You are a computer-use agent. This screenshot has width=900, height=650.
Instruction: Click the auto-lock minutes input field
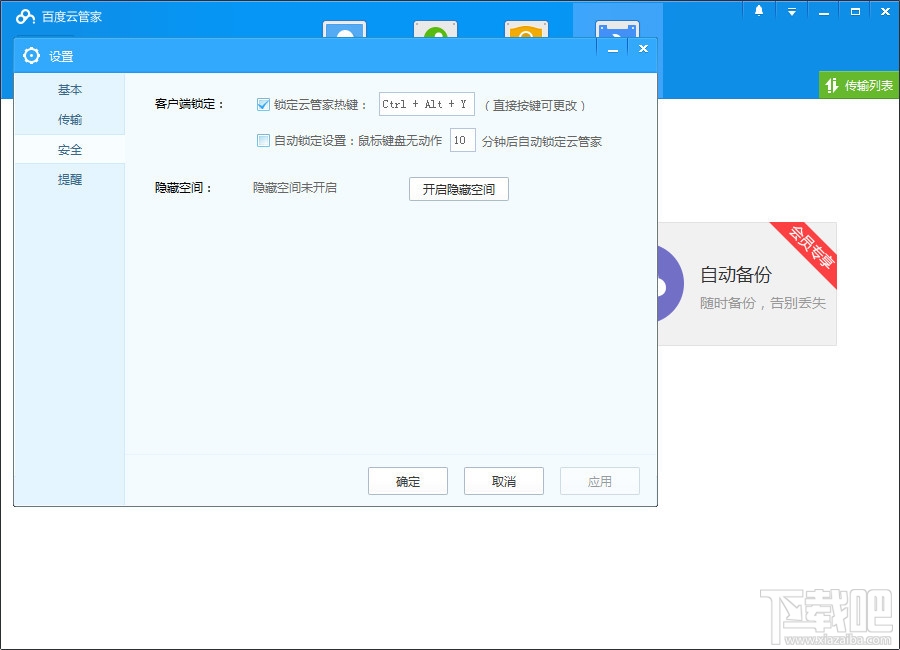click(462, 140)
